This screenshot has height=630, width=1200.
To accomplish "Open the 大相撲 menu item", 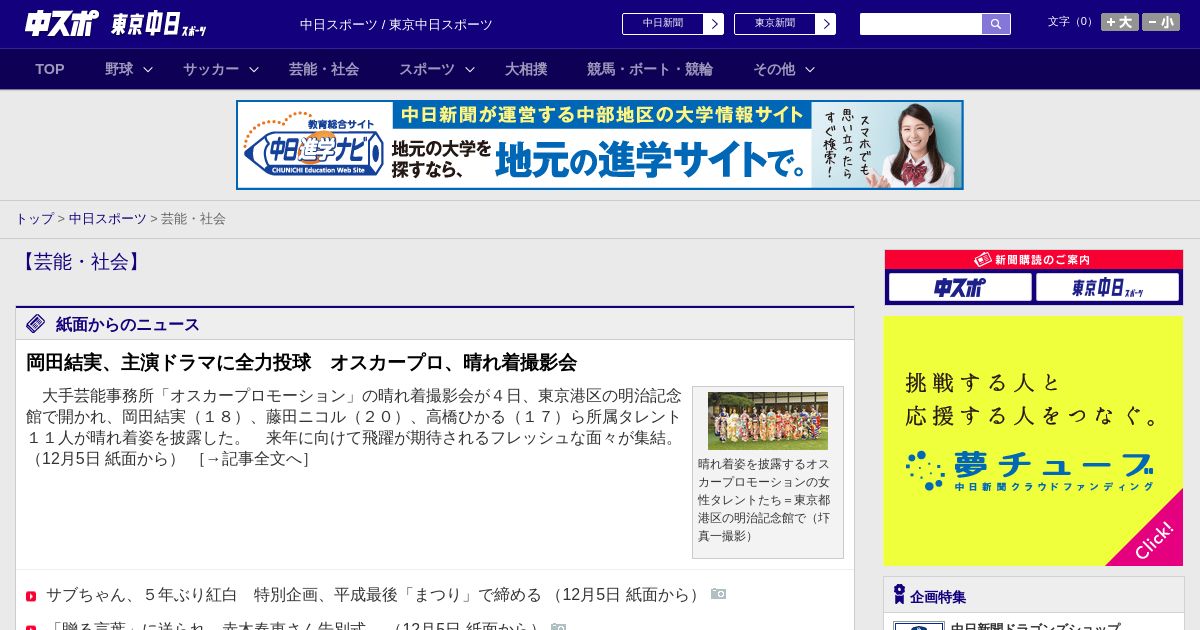I will click(x=526, y=69).
